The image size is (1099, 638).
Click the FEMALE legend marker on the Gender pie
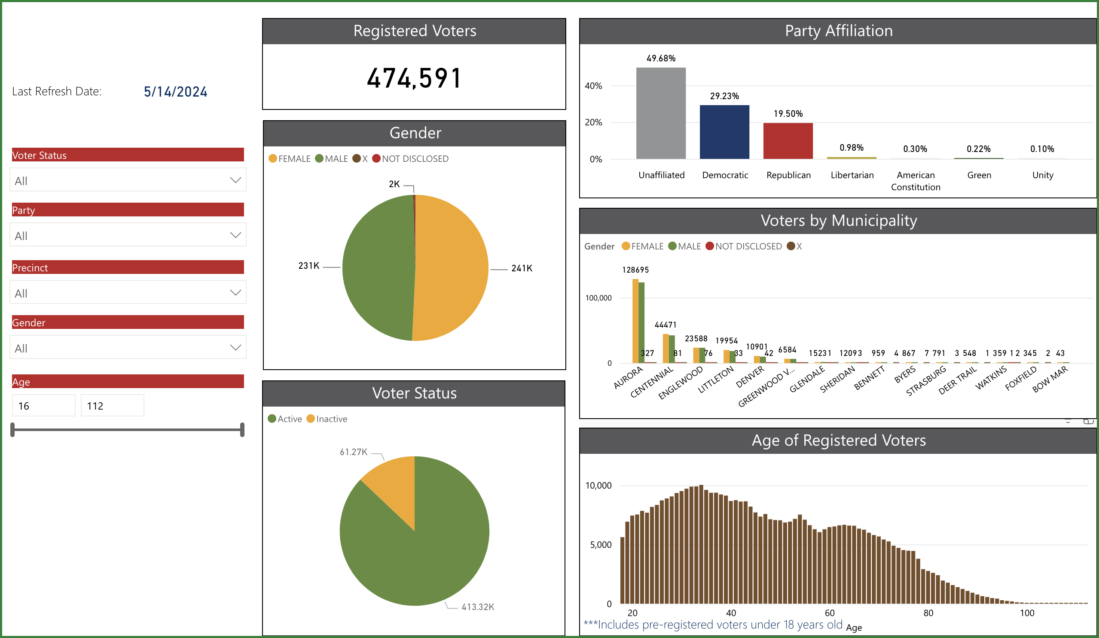[x=273, y=159]
